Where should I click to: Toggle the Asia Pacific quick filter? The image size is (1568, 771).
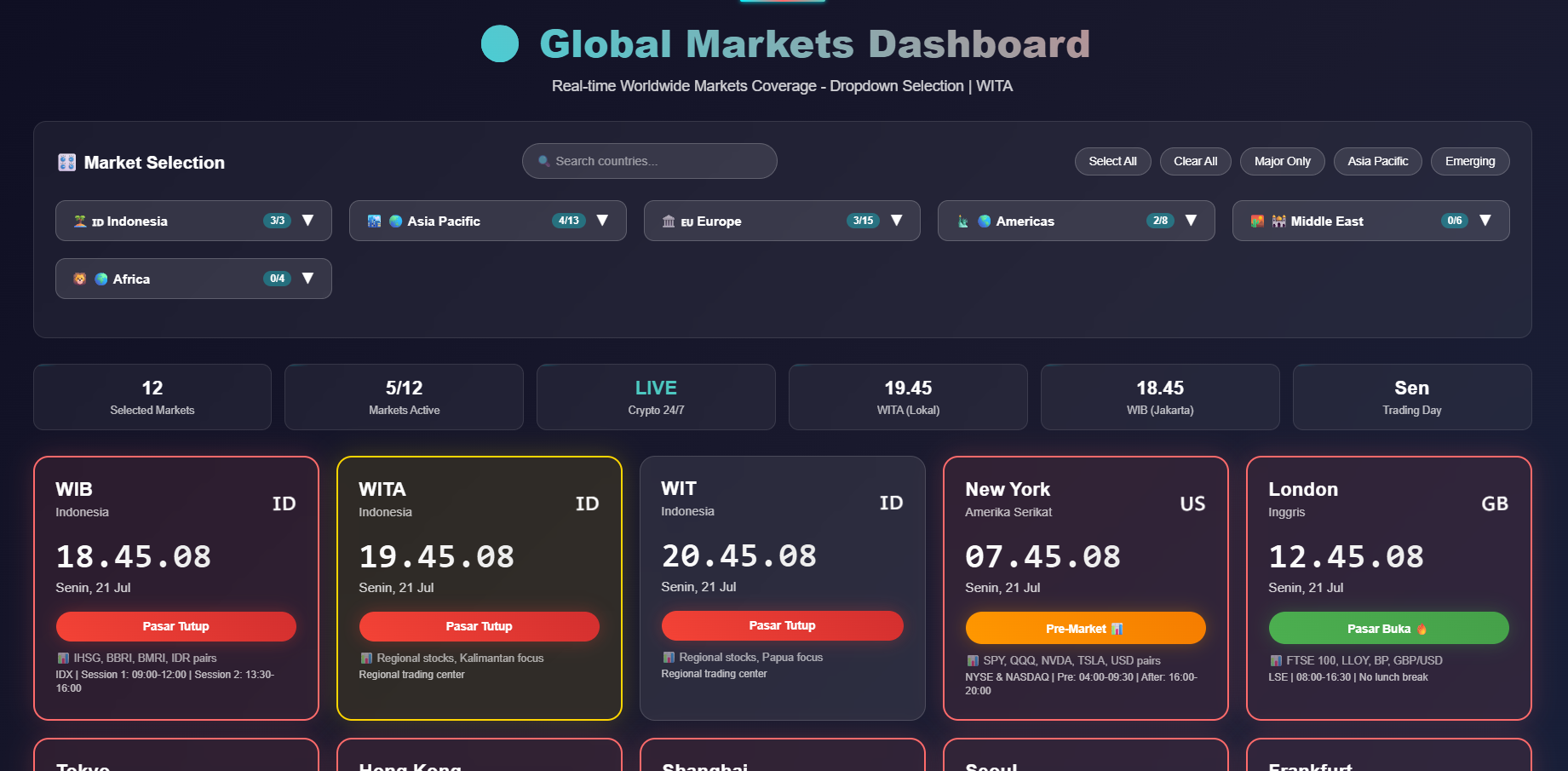click(1378, 161)
